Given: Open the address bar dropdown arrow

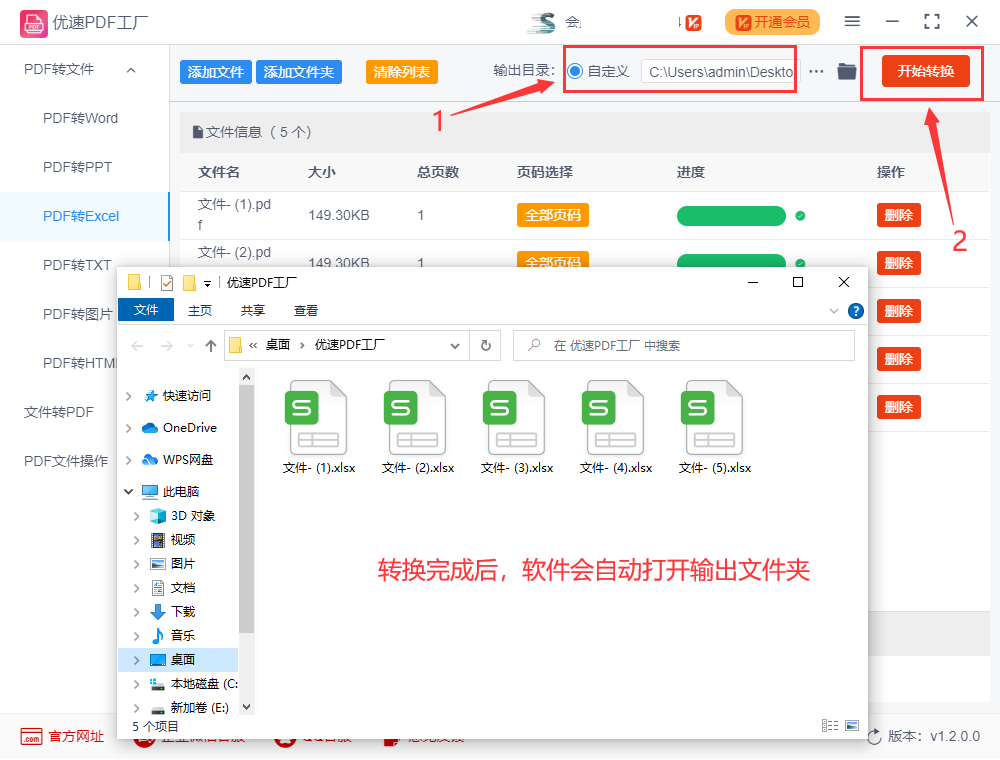Looking at the screenshot, I should [x=455, y=345].
